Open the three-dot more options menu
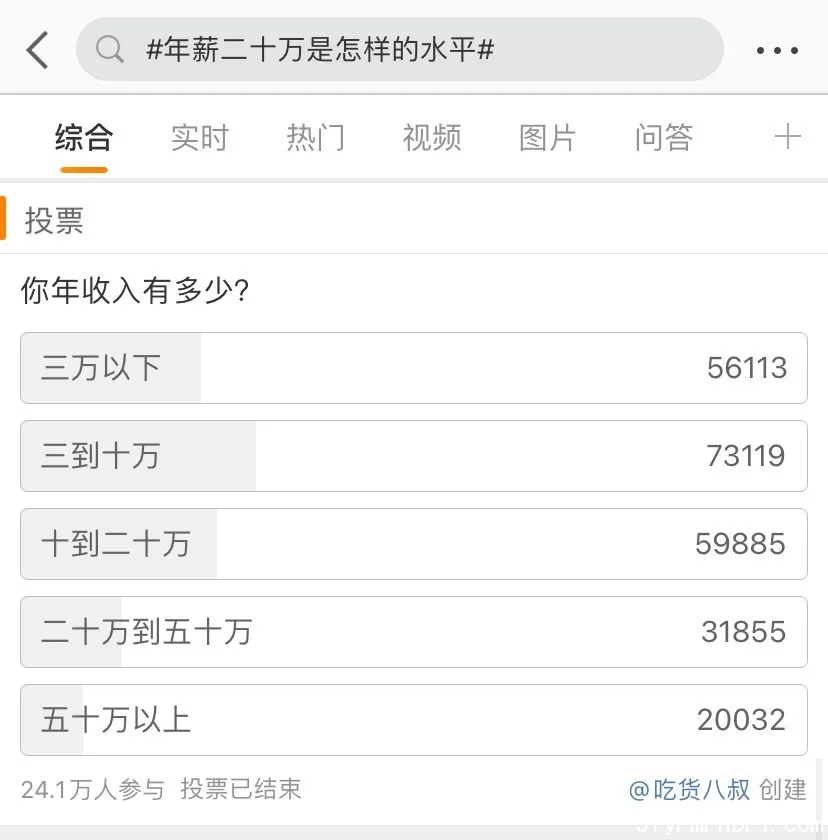This screenshot has width=828, height=840. (777, 50)
